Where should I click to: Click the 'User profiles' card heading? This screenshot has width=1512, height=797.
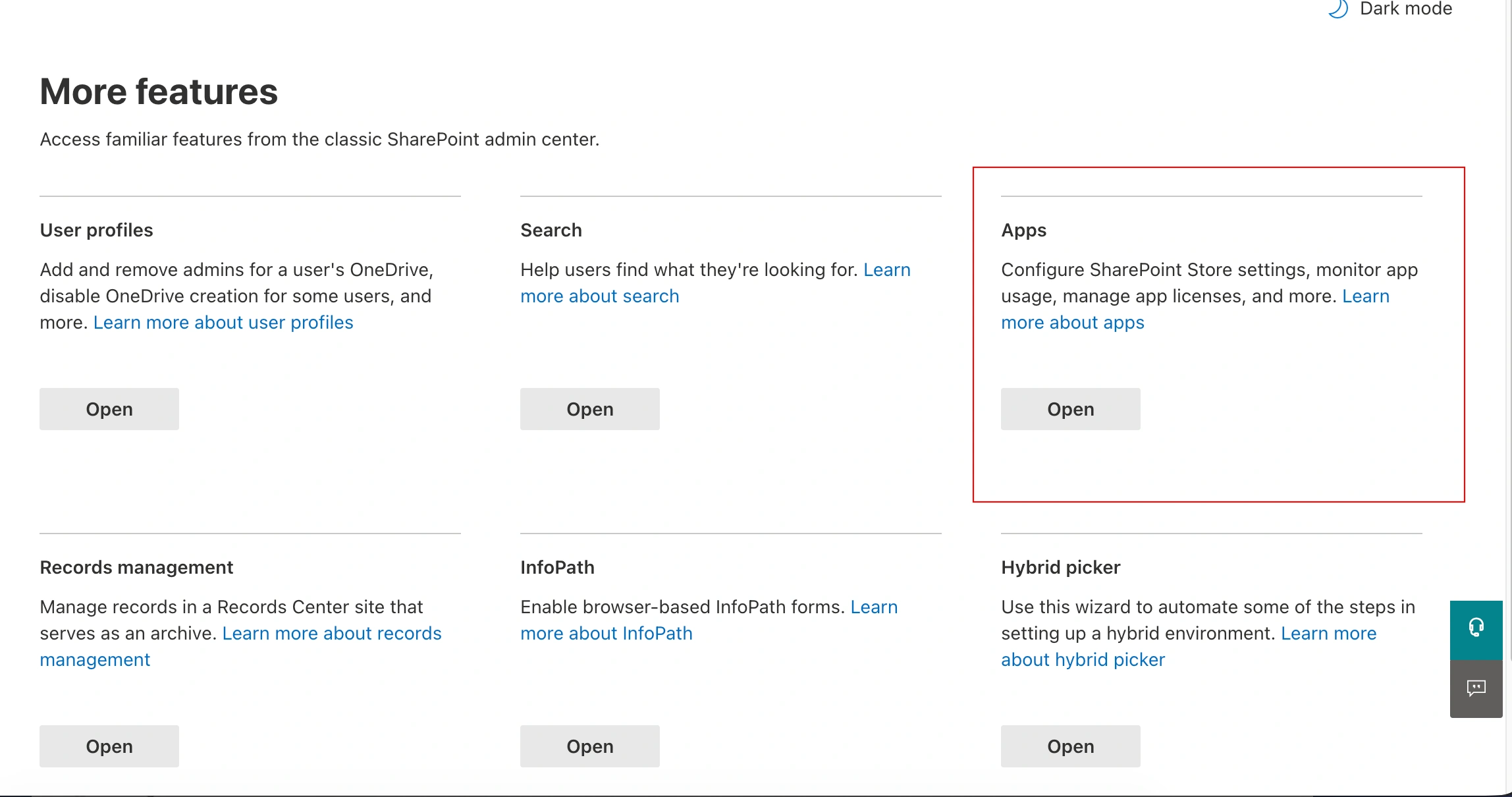[x=96, y=230]
